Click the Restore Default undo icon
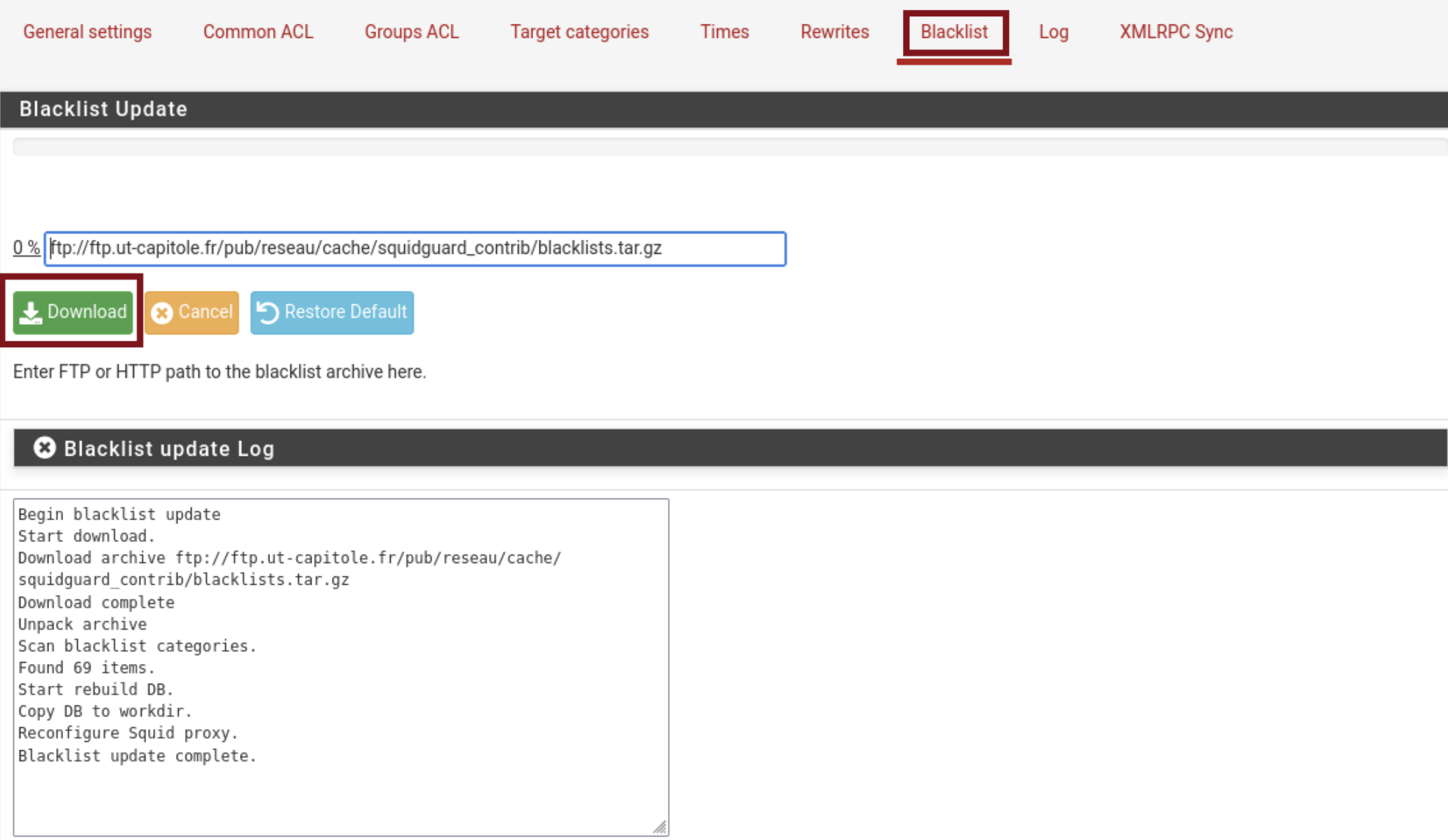This screenshot has width=1448, height=840. (268, 313)
